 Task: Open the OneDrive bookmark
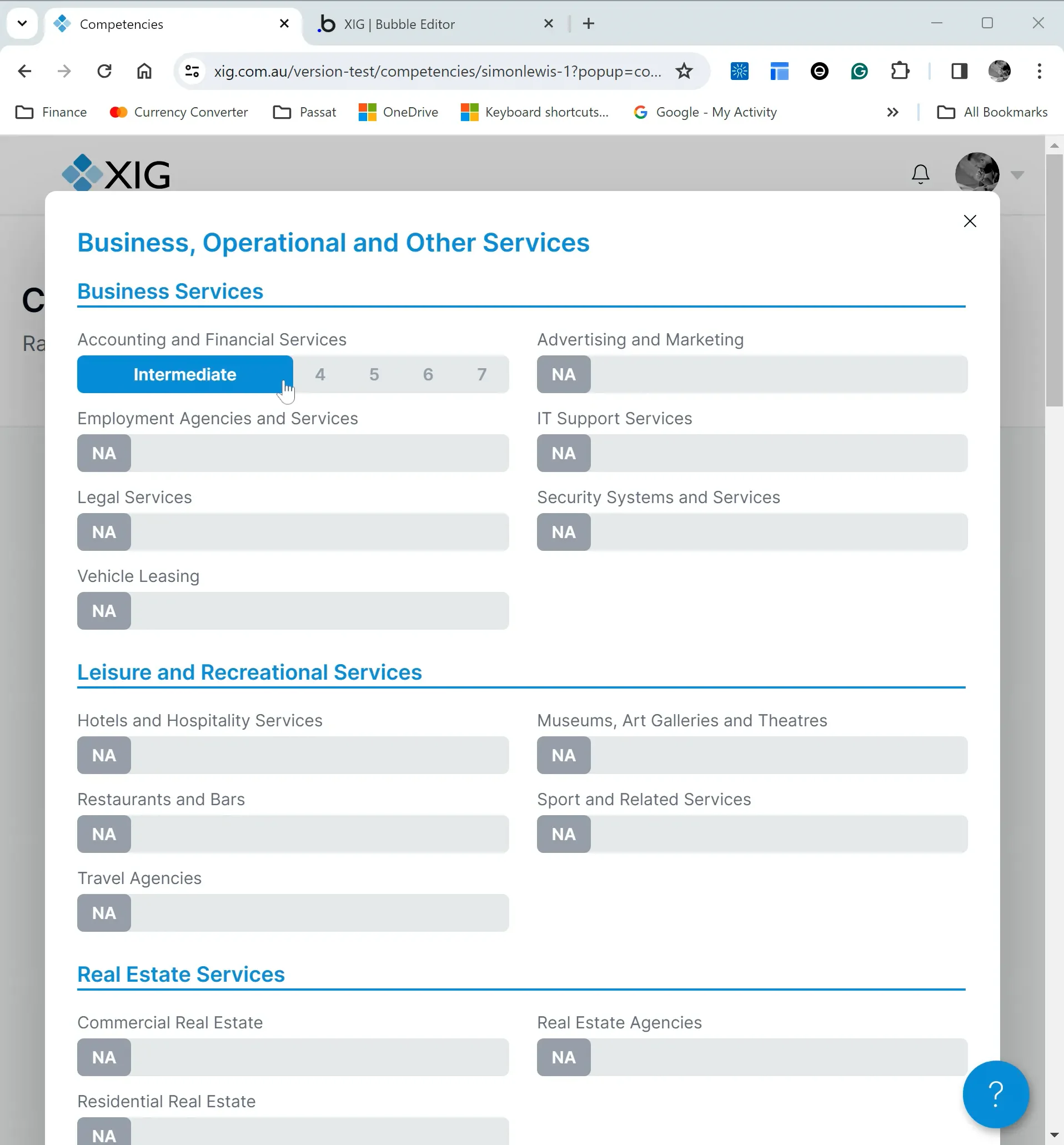click(x=398, y=112)
